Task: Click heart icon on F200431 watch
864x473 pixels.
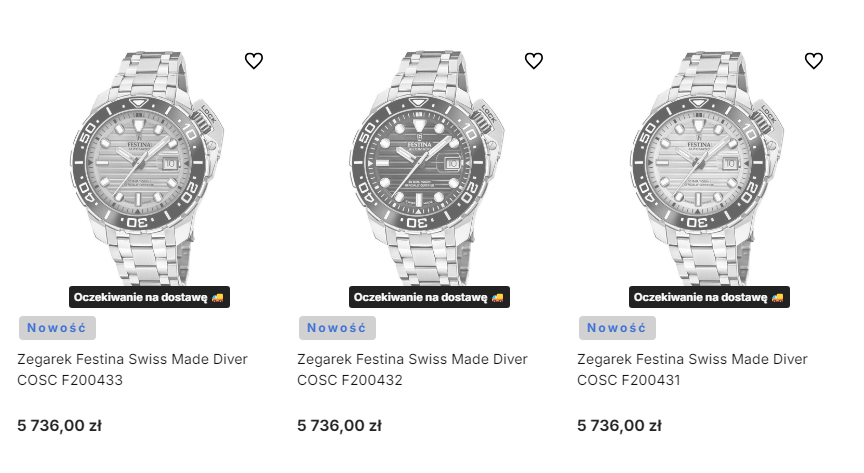Action: pos(814,61)
